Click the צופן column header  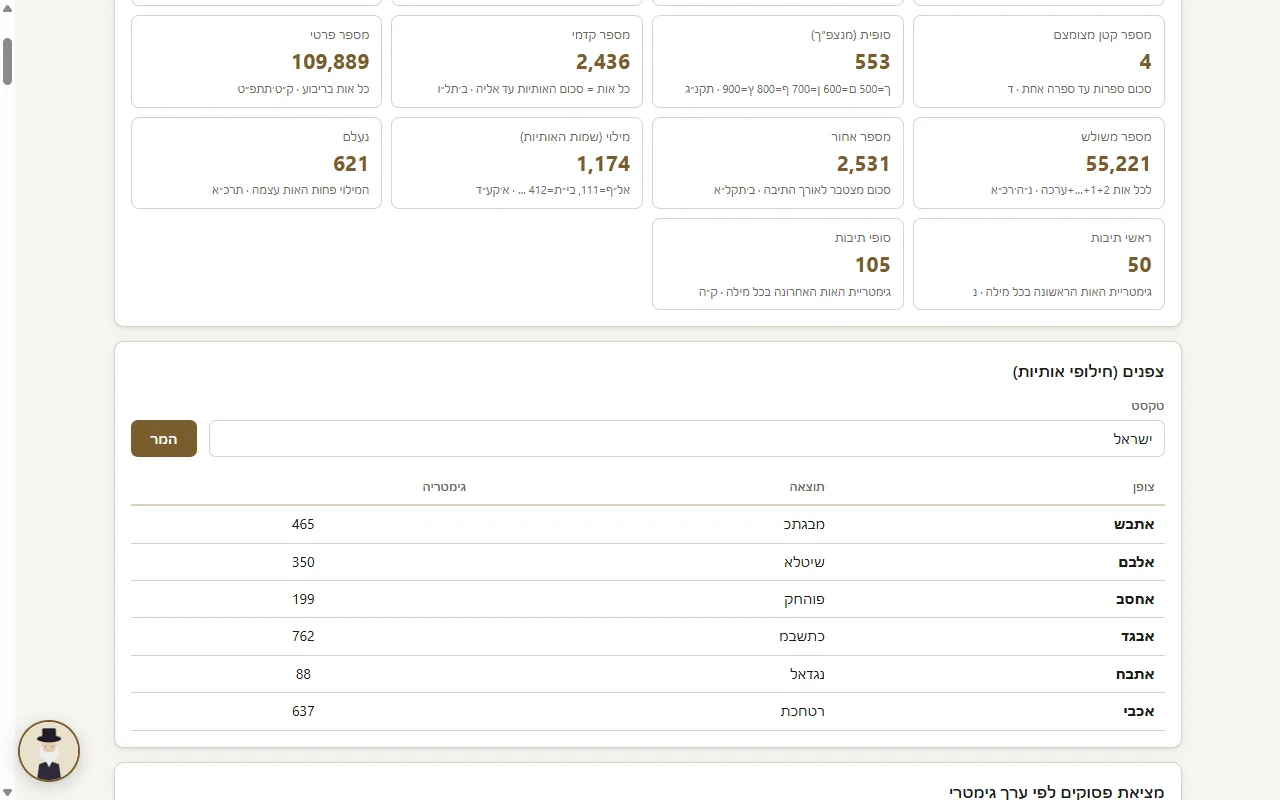coord(1143,487)
